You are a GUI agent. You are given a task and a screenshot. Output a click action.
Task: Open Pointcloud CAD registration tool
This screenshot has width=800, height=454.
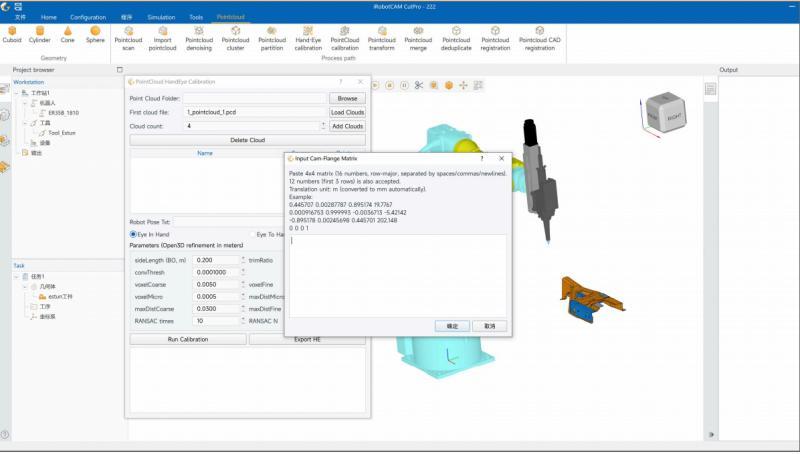click(539, 39)
